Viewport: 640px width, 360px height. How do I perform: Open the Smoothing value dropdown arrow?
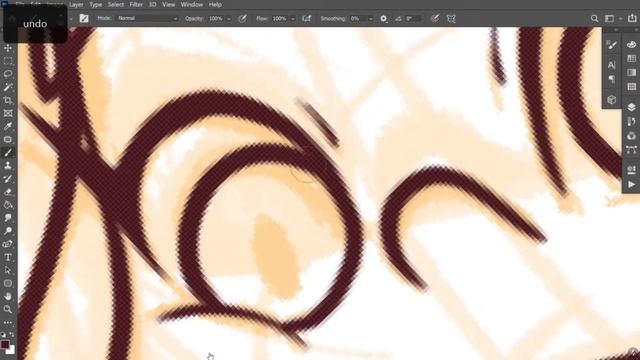371,19
